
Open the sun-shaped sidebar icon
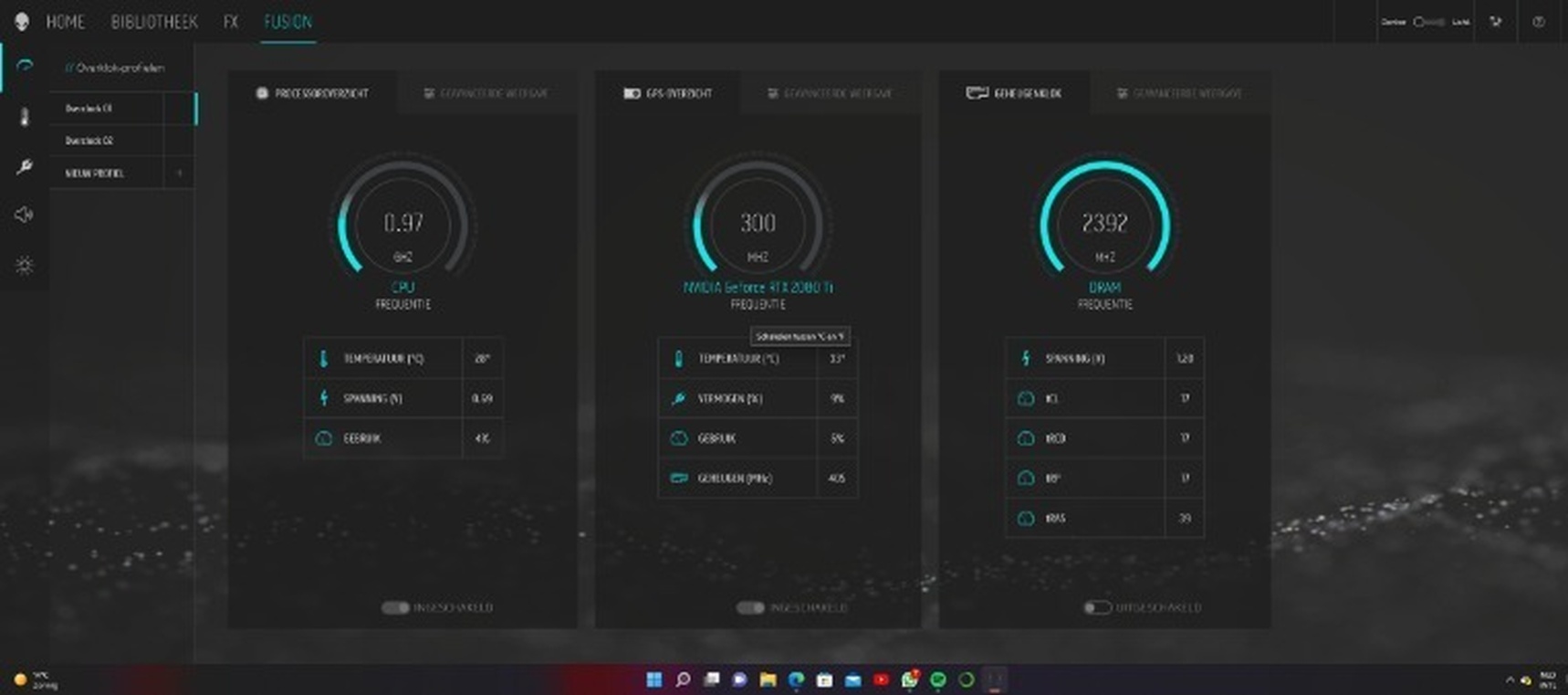pos(25,266)
